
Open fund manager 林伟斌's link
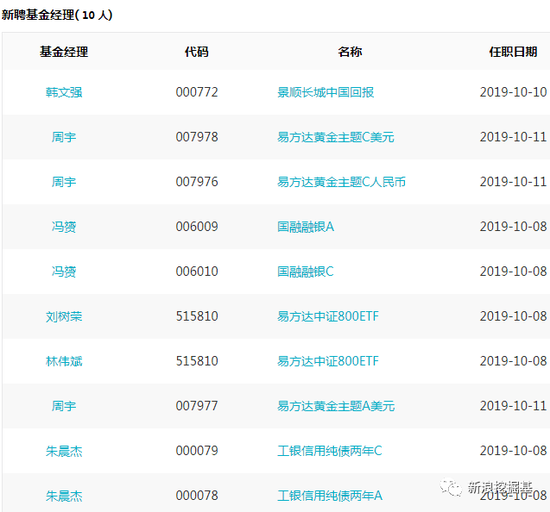coord(64,361)
